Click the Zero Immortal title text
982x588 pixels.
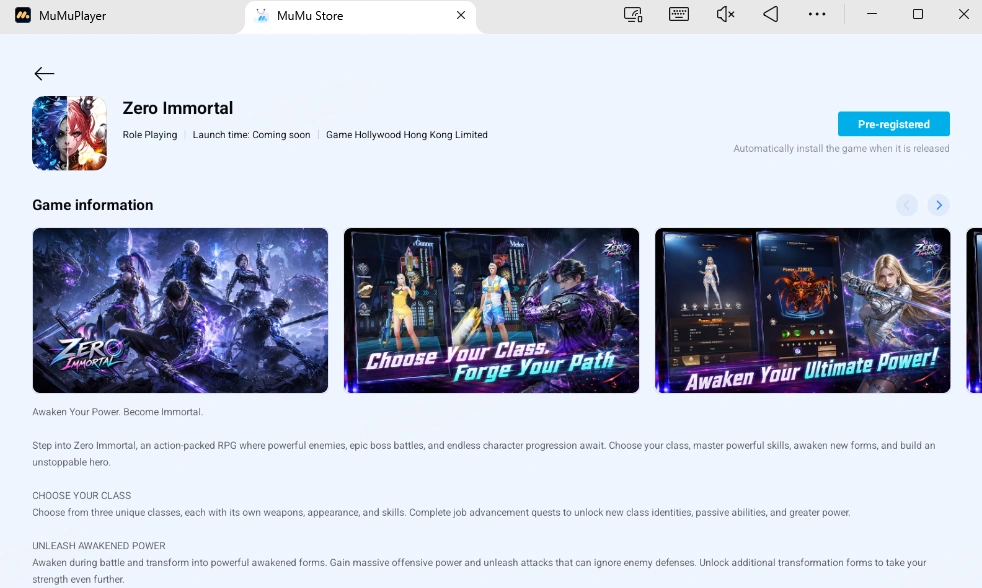(x=178, y=108)
